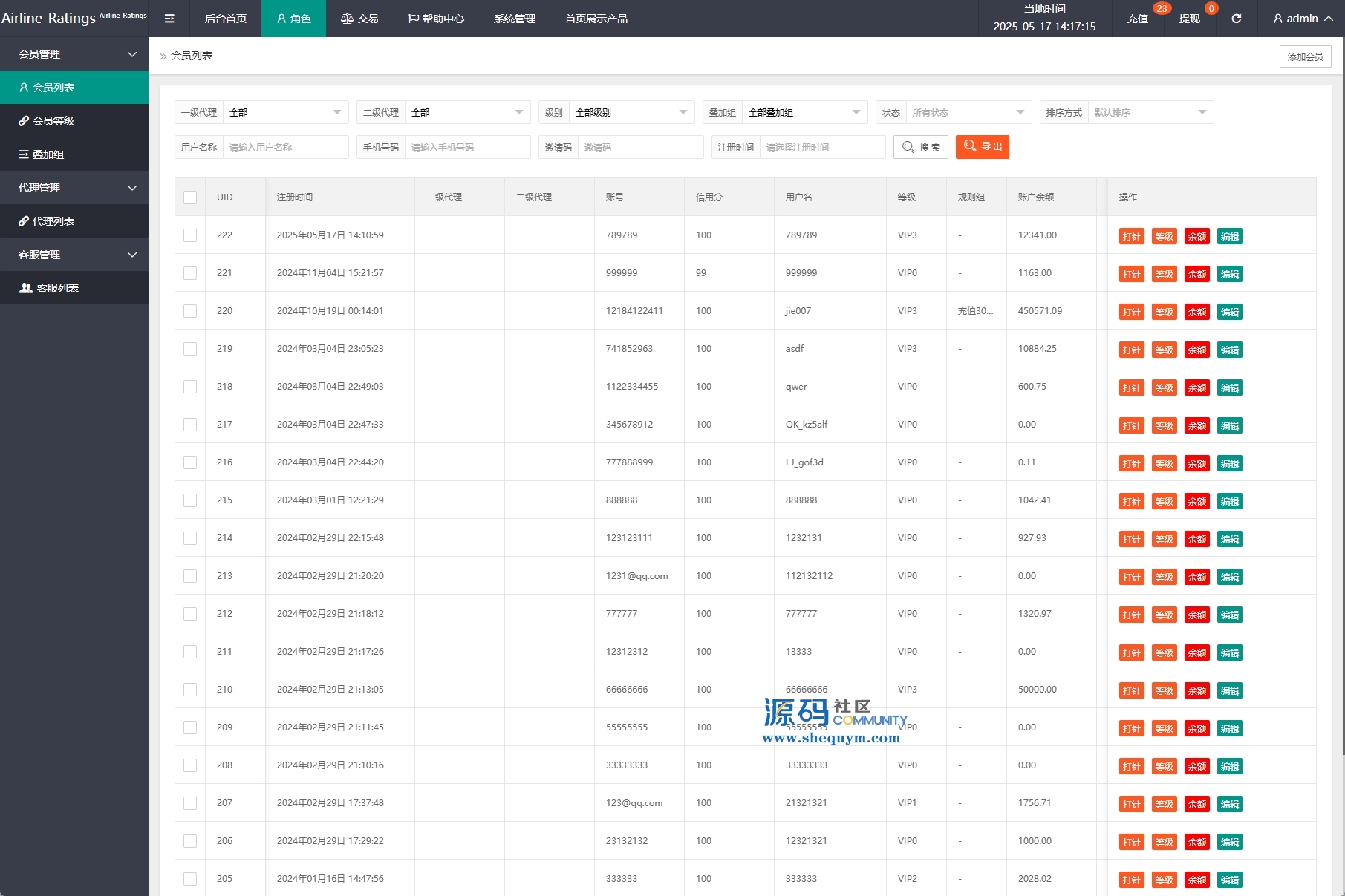This screenshot has height=896, width=1345.
Task: Check the checkbox for UID 222
Action: [x=190, y=235]
